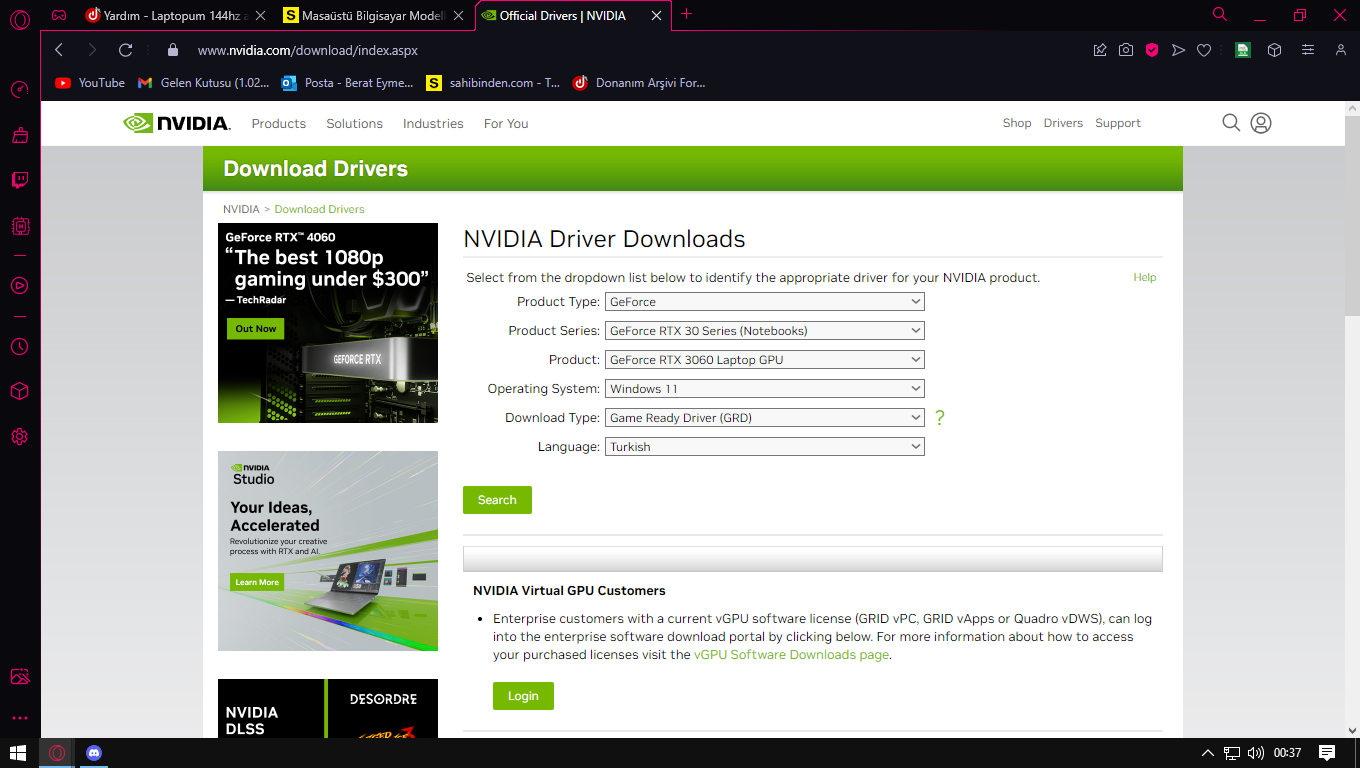Image resolution: width=1360 pixels, height=768 pixels.
Task: Open the Player icon in sidebar
Action: (x=19, y=286)
